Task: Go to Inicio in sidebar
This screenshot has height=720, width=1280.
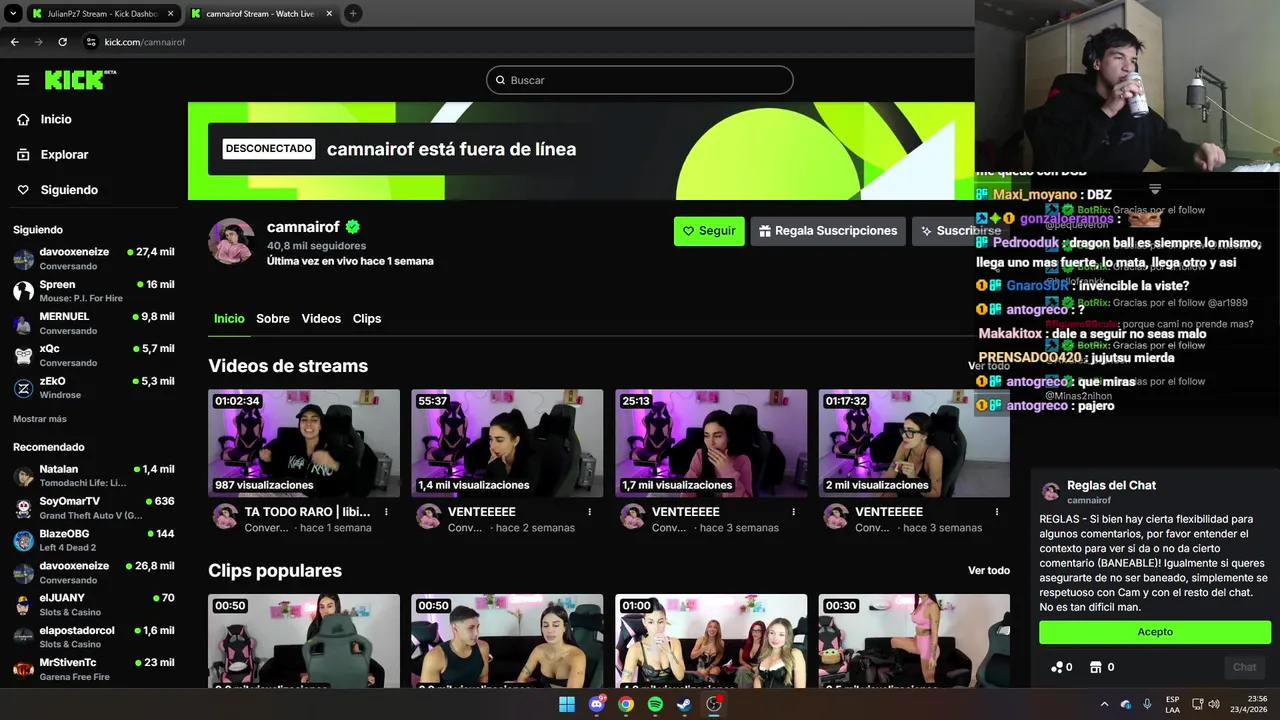Action: coord(57,119)
